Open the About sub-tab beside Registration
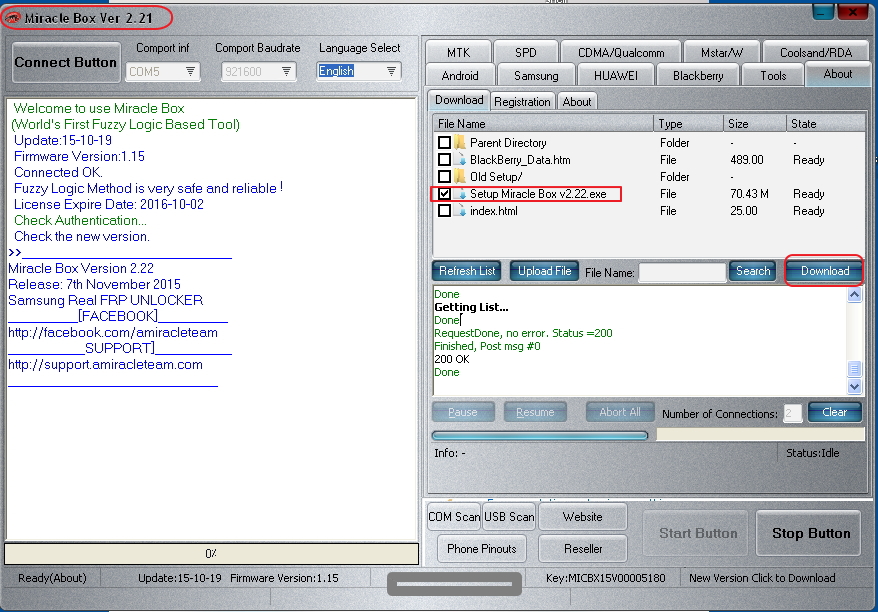 [x=577, y=101]
